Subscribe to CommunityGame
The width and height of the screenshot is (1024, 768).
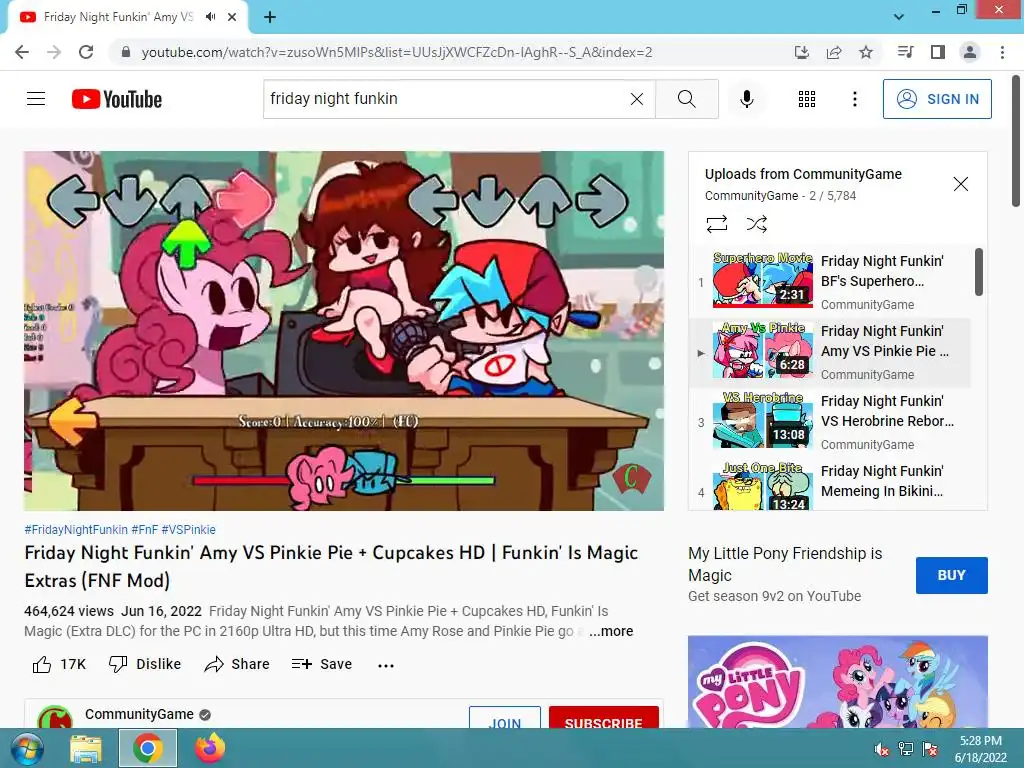(603, 718)
